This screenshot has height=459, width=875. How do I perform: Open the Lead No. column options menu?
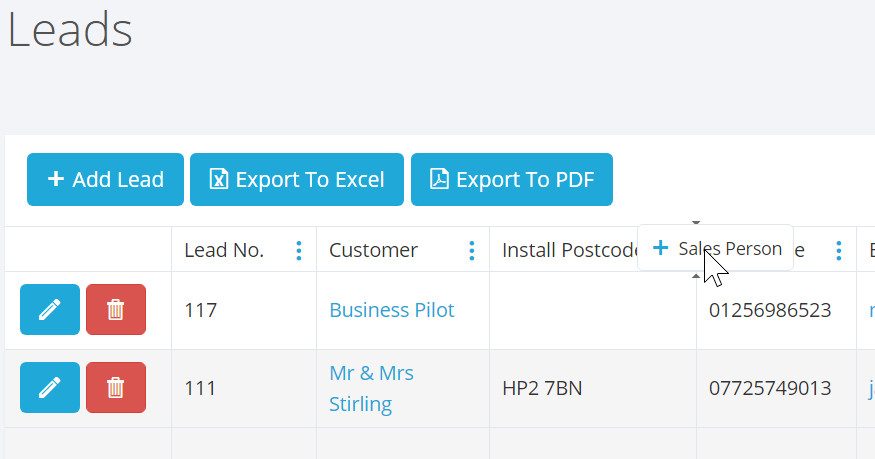pos(299,250)
